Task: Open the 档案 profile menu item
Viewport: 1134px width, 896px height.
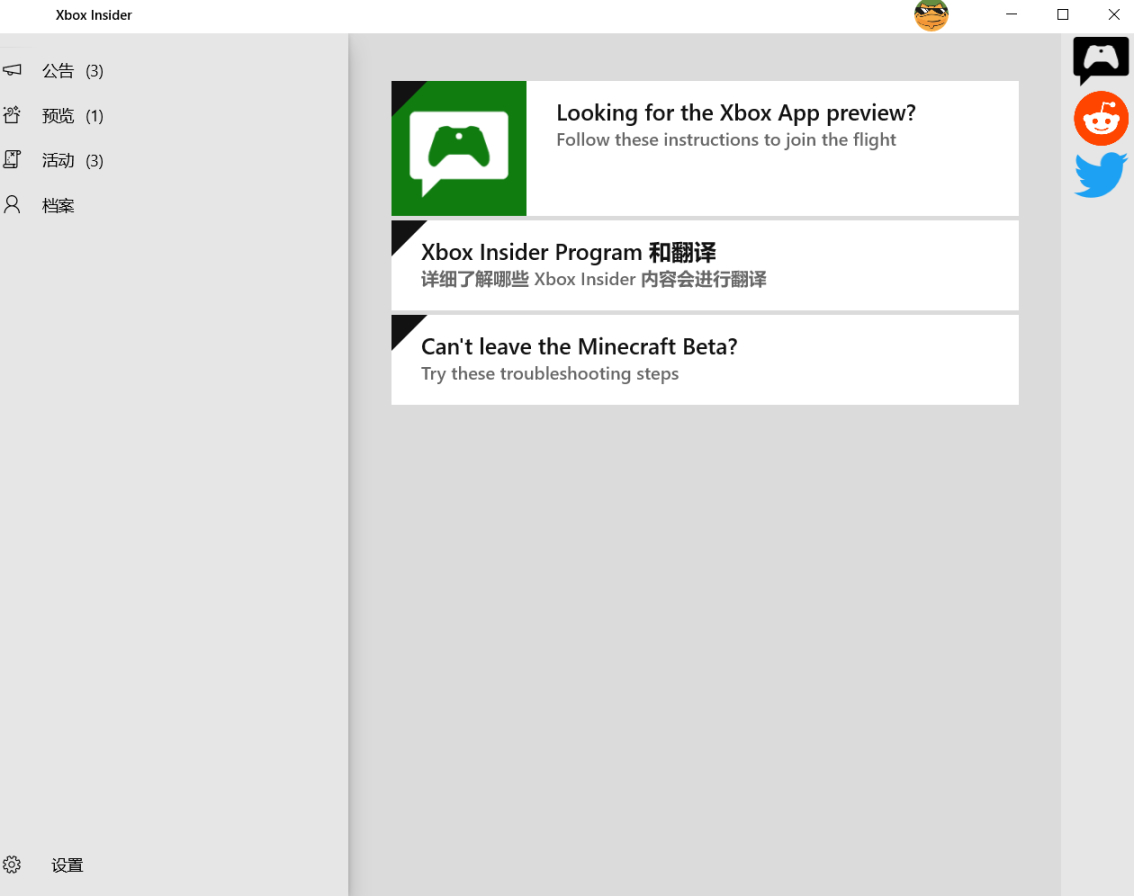Action: pyautogui.click(x=174, y=205)
